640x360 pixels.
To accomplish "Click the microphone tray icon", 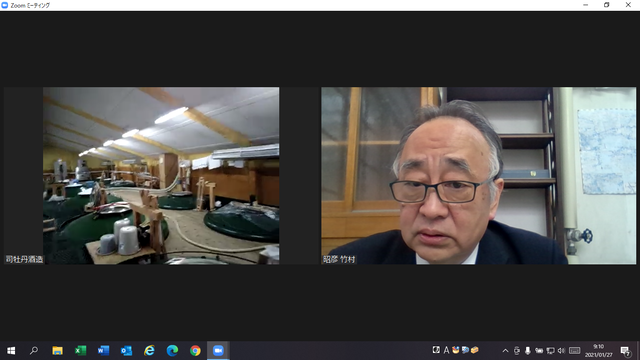I will (x=528, y=351).
